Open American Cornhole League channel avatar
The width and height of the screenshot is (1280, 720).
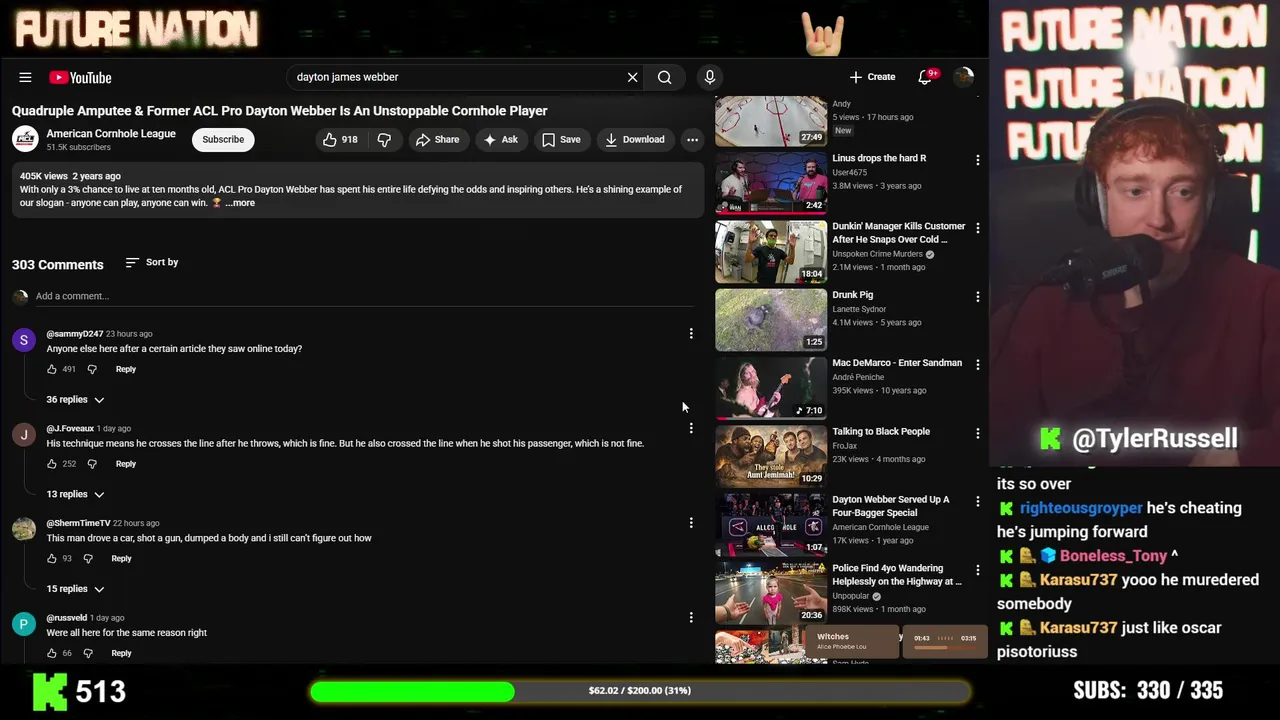(x=26, y=139)
